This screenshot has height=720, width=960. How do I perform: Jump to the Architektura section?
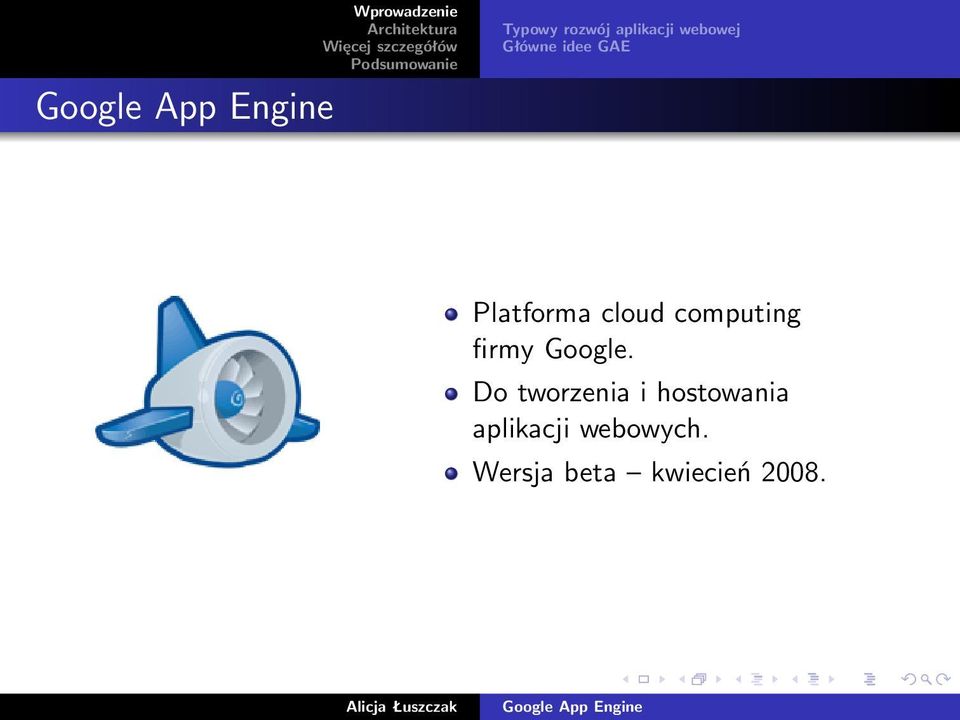pos(412,29)
